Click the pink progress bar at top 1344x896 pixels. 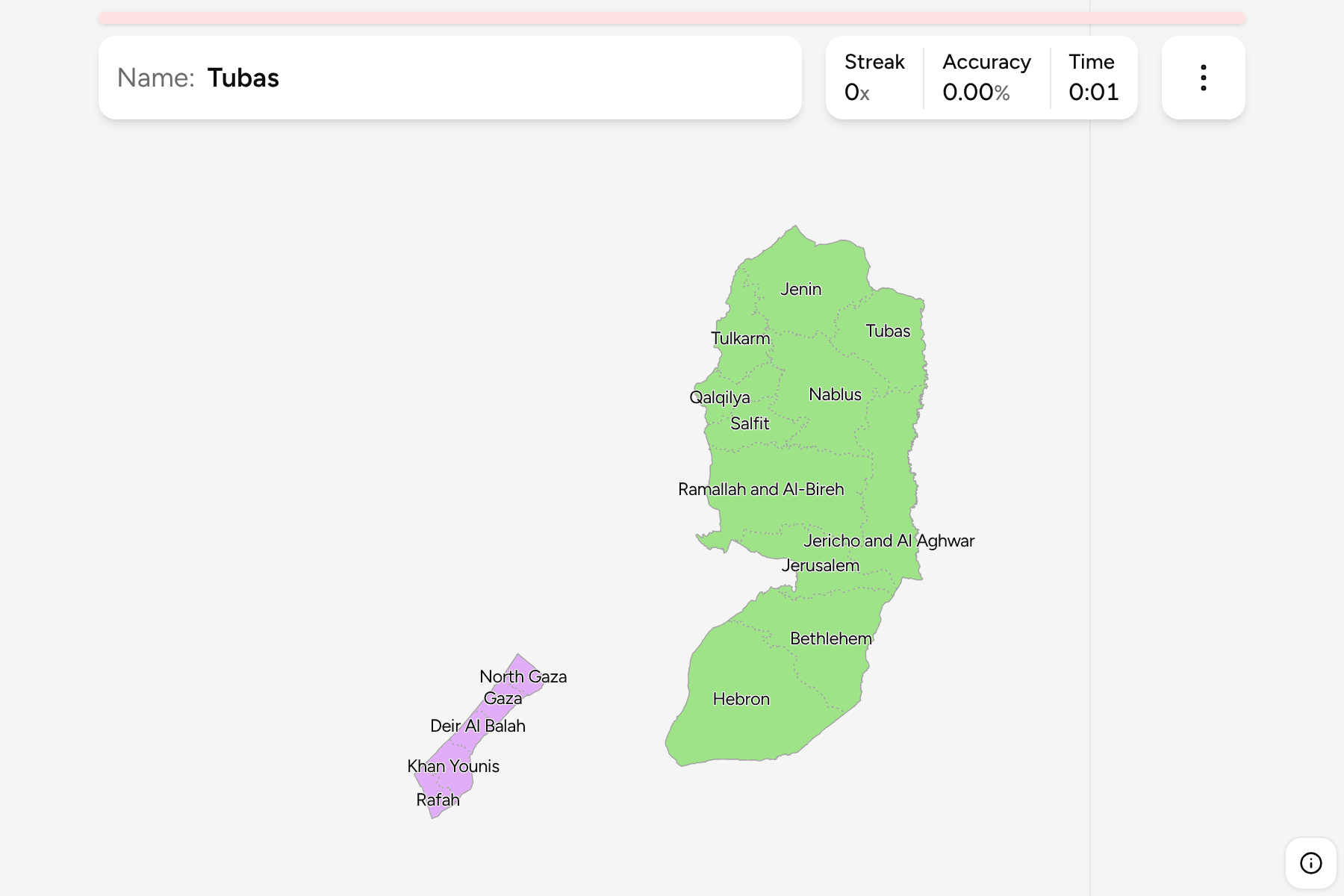tap(672, 18)
